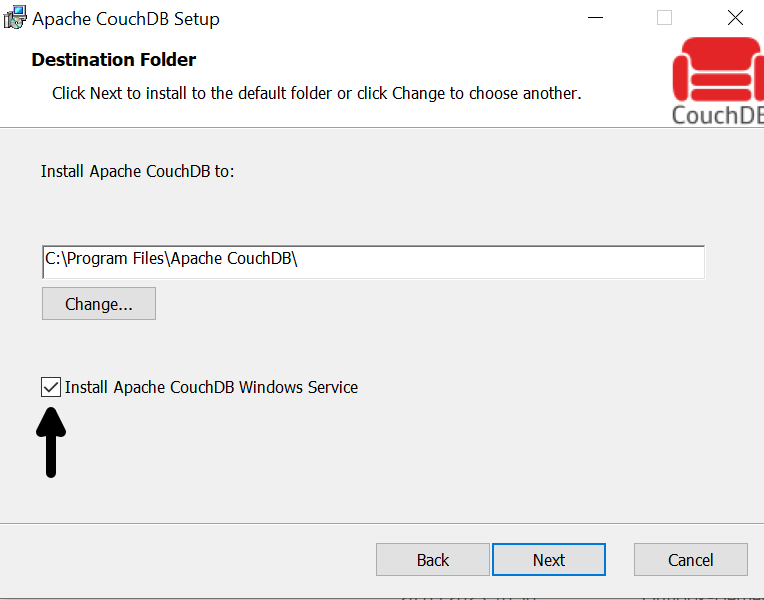Click the Install Apache CouchDB to: label
764x600 pixels.
[137, 171]
